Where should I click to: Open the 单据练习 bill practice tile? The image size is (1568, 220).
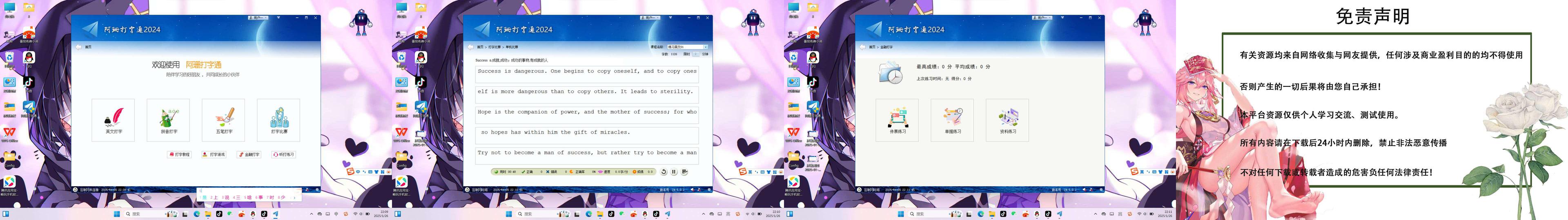coord(953,120)
